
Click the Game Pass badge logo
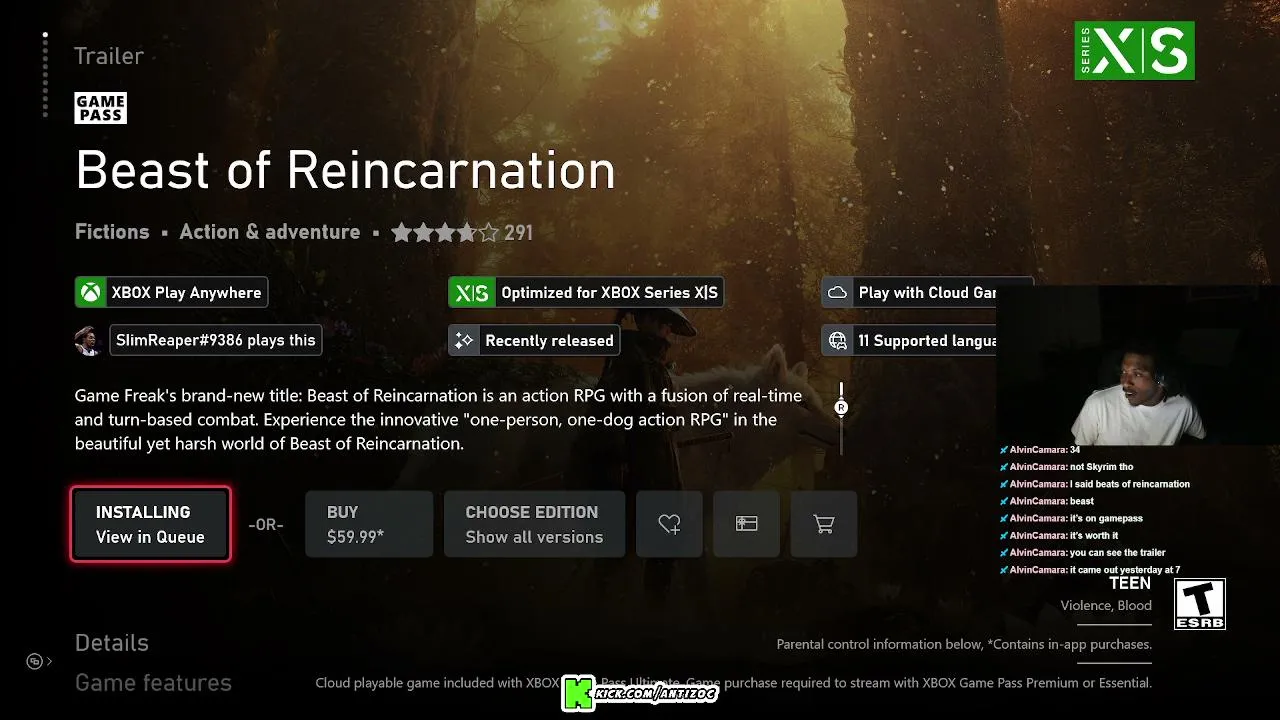tap(100, 108)
